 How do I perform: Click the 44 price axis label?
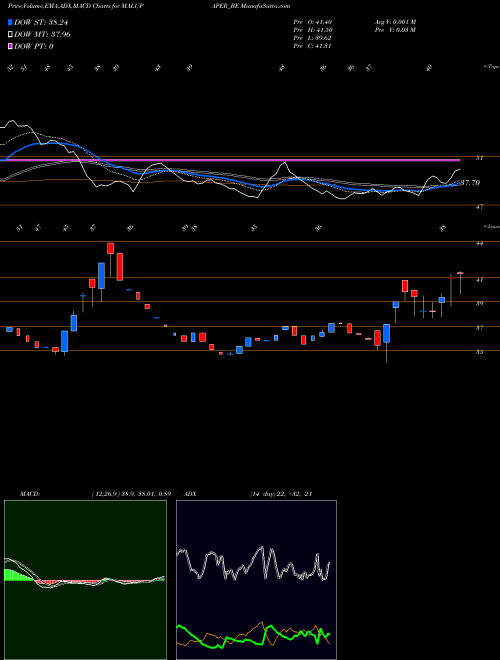[x=479, y=243]
